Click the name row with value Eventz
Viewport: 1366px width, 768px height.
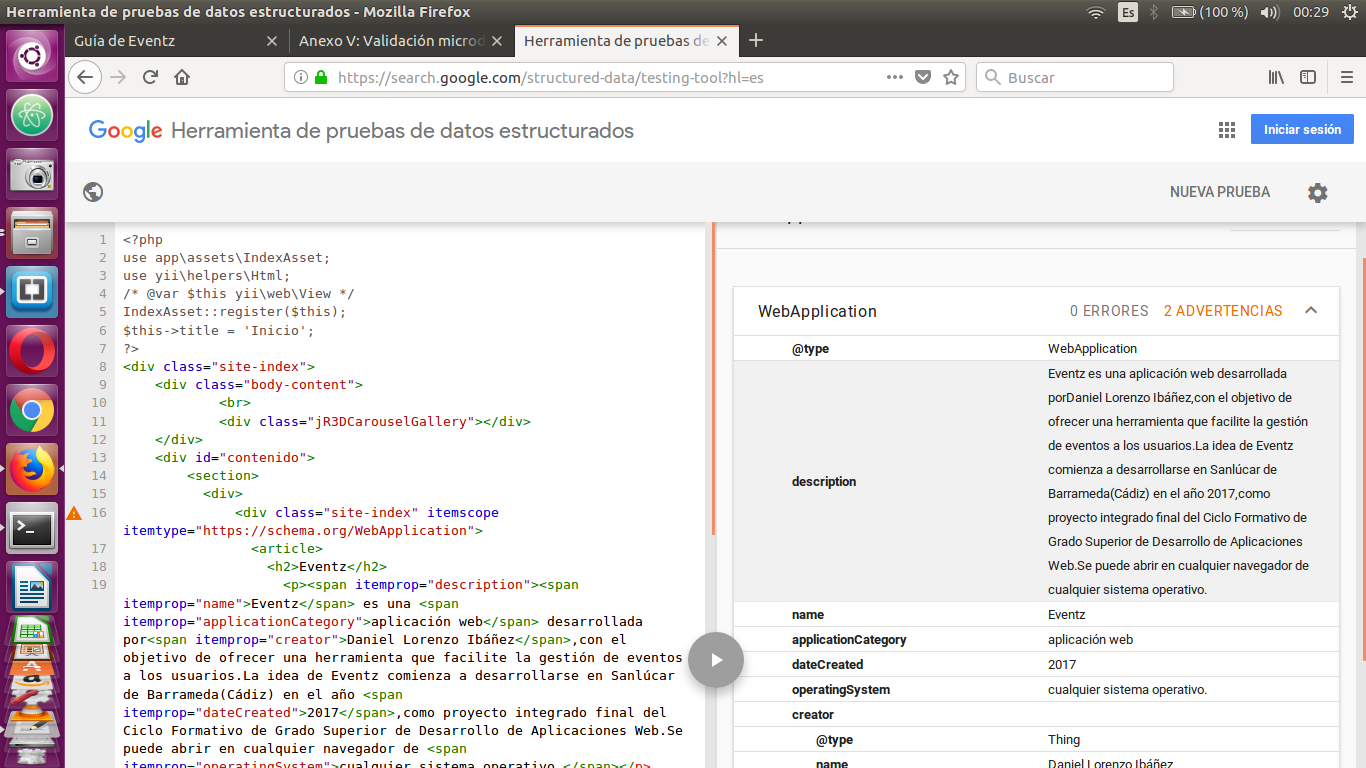tap(1036, 614)
